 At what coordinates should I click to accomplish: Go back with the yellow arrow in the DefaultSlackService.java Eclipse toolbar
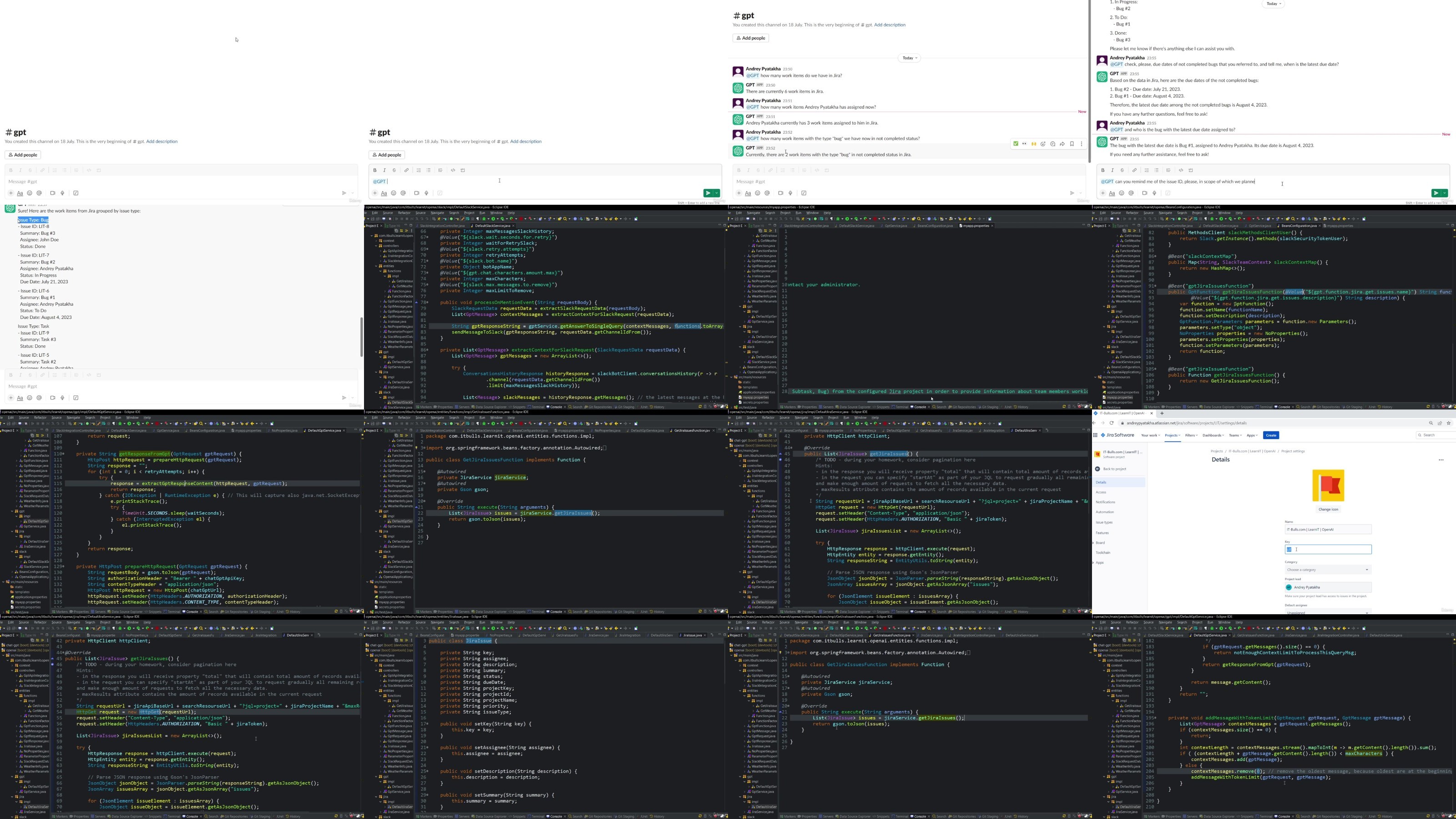point(617,219)
